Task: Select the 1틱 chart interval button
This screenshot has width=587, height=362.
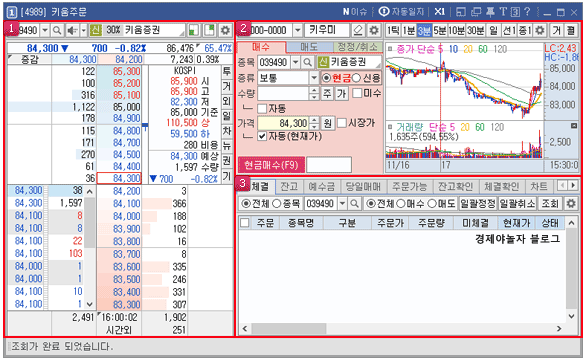Action: tap(393, 30)
